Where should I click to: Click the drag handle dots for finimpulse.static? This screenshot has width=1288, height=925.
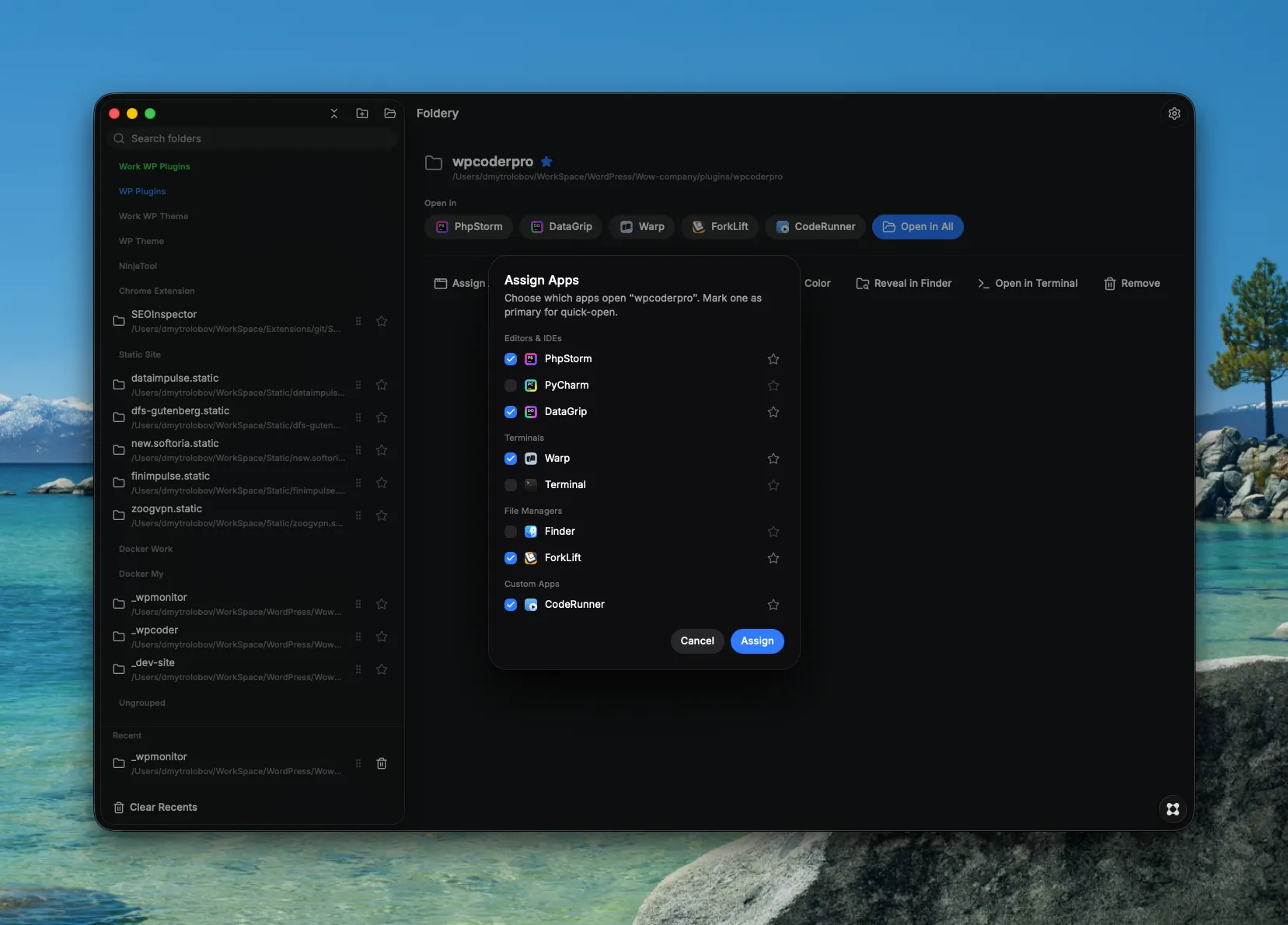[x=358, y=483]
